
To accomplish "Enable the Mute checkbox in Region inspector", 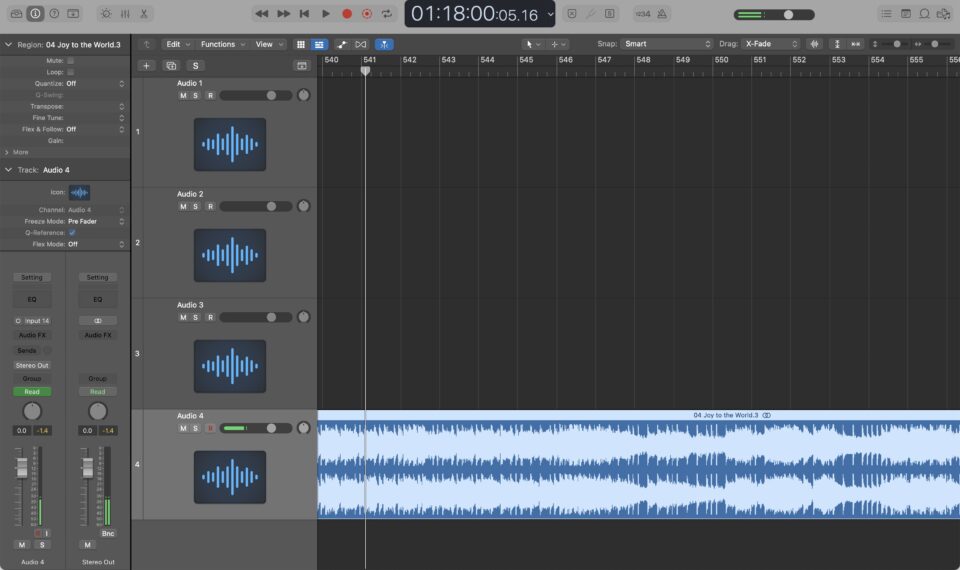I will tap(71, 61).
